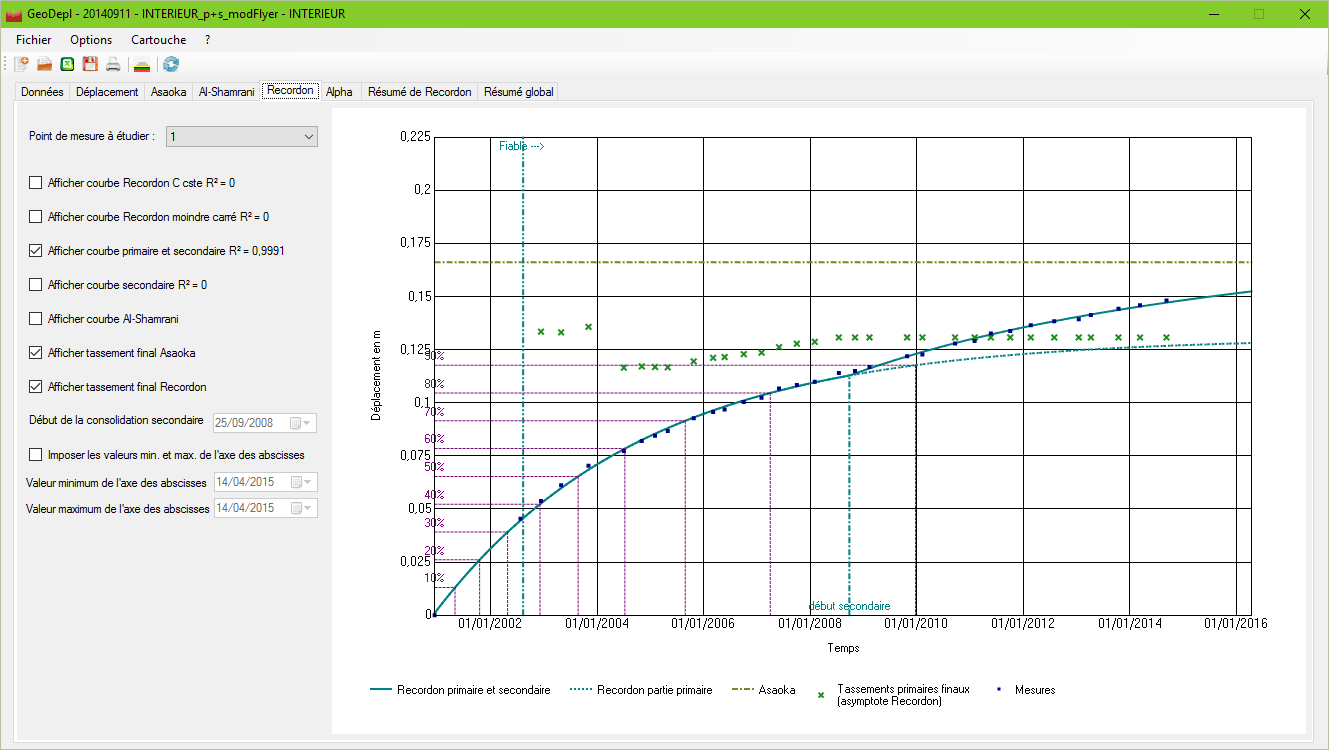
Task: Check Imposer les valeurs min. et max. option
Action: (x=36, y=455)
